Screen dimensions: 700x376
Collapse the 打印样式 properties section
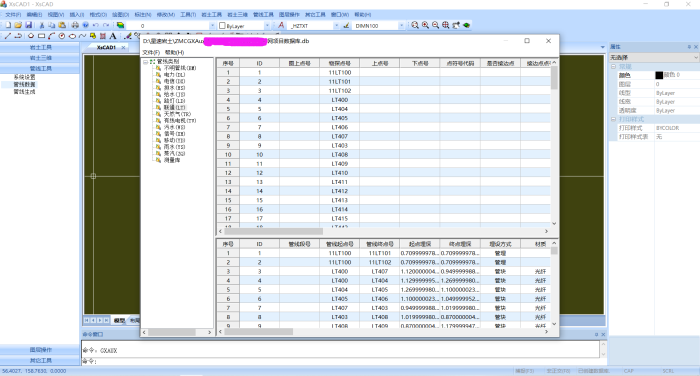[x=613, y=119]
